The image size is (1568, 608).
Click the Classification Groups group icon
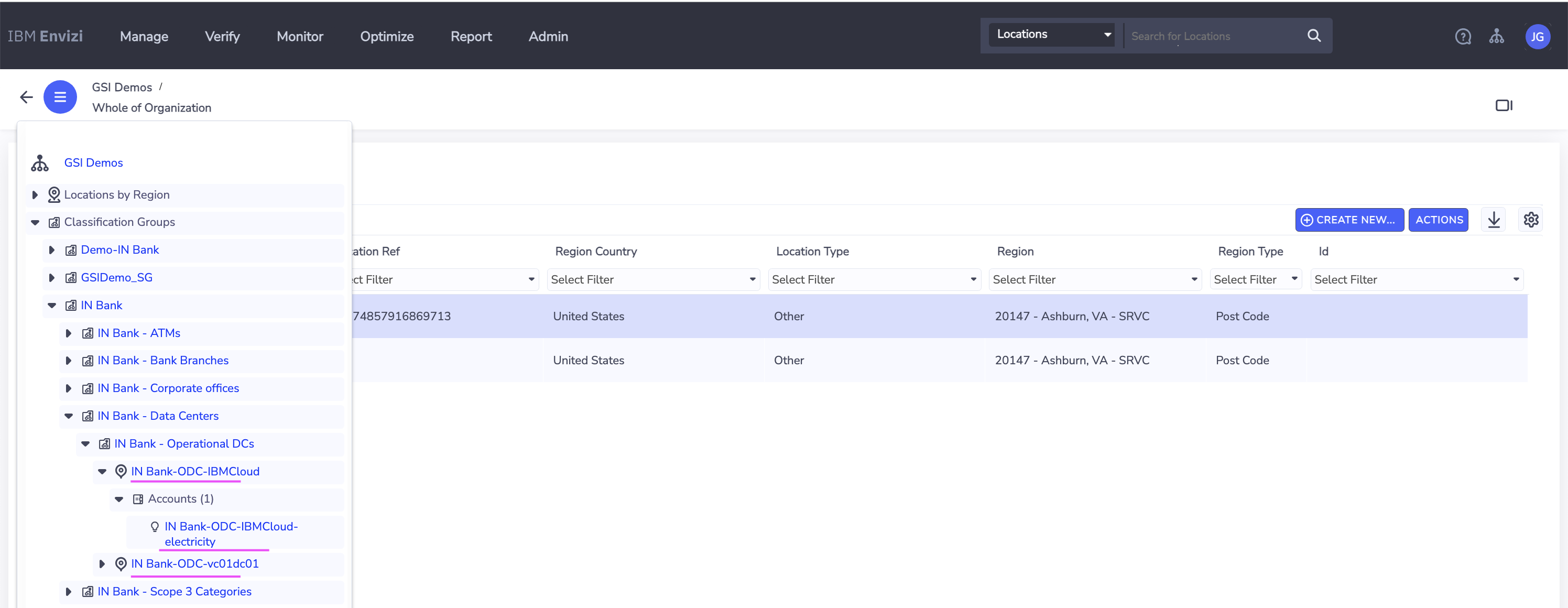point(54,222)
